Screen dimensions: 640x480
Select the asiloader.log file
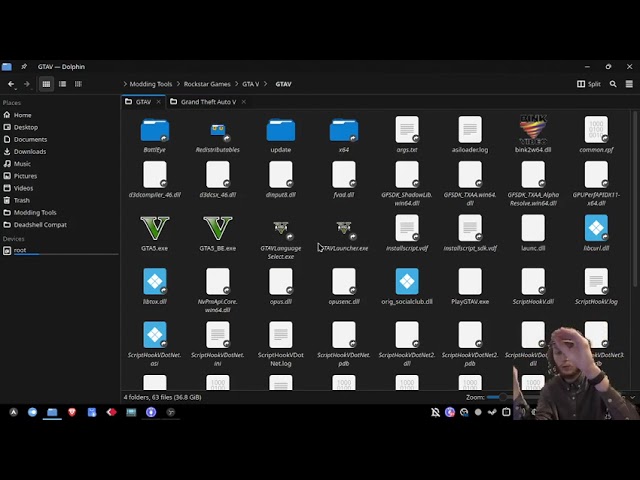tap(470, 135)
